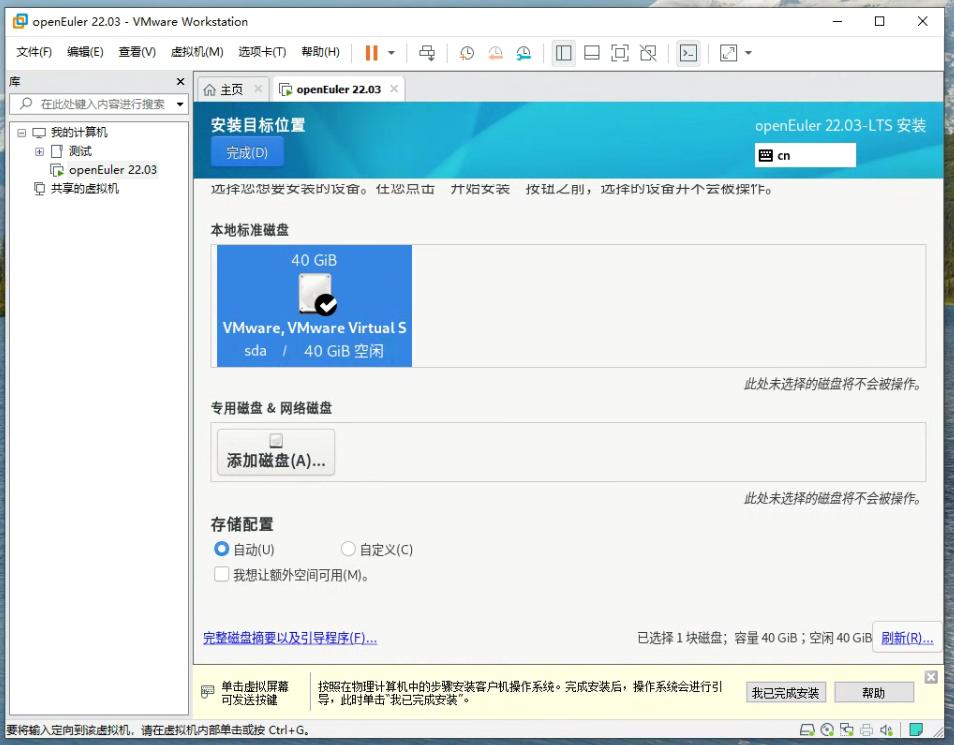Click the home icon on 主页 tab

pyautogui.click(x=209, y=90)
